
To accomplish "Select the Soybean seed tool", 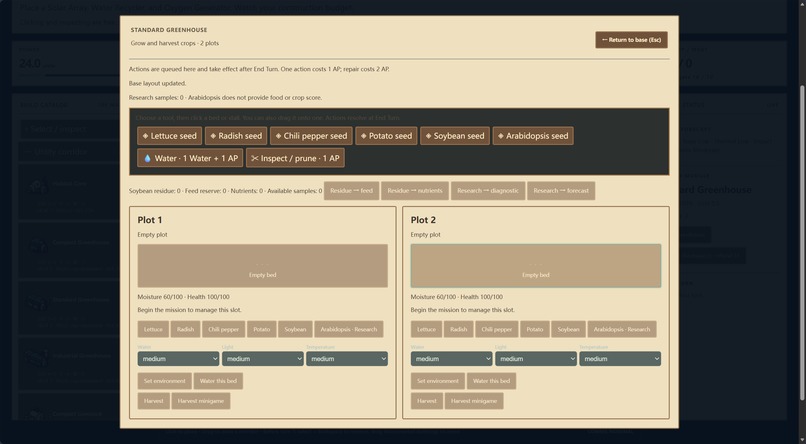I will point(454,136).
